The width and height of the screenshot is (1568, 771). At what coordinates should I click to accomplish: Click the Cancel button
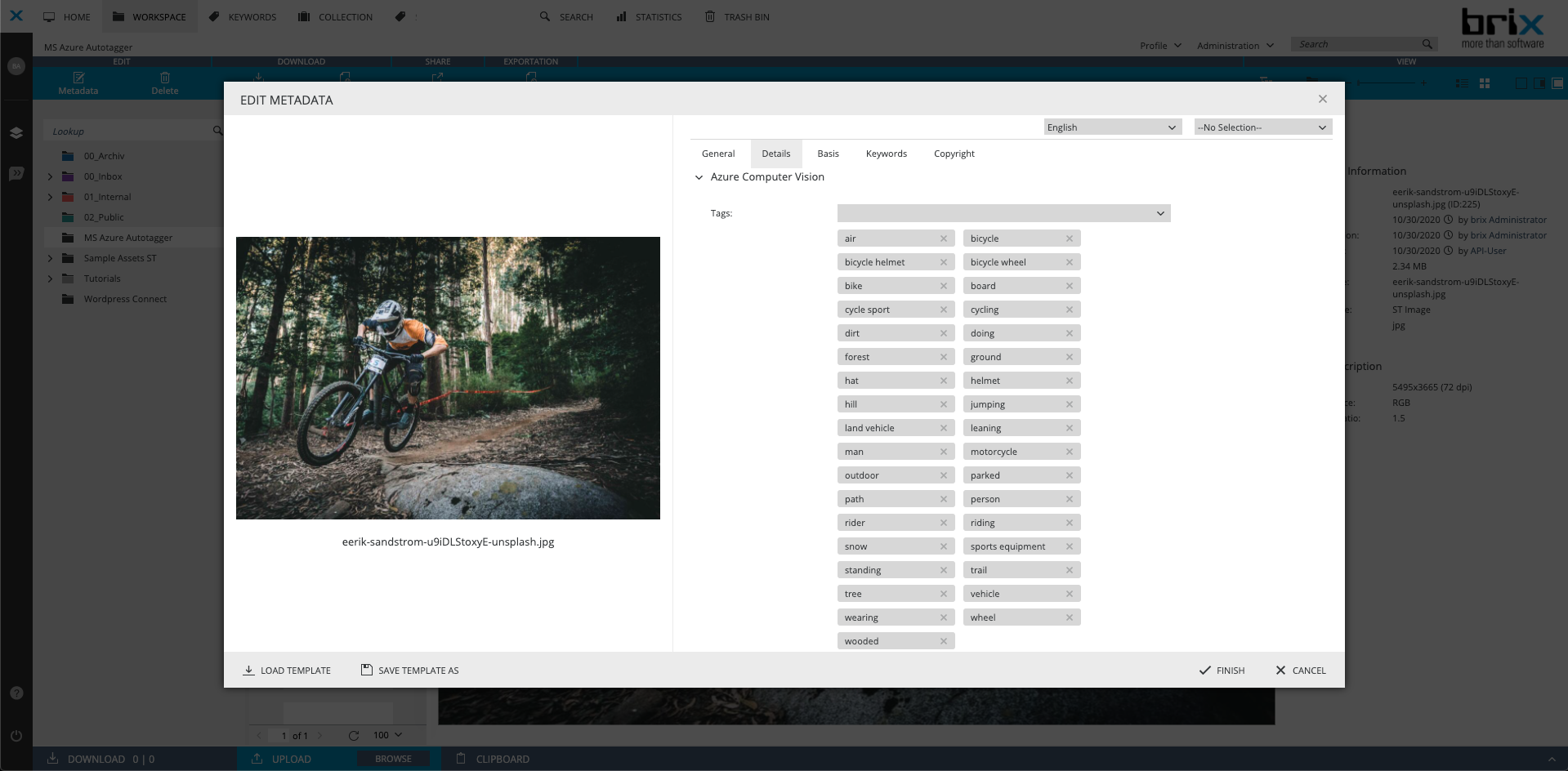(1301, 671)
